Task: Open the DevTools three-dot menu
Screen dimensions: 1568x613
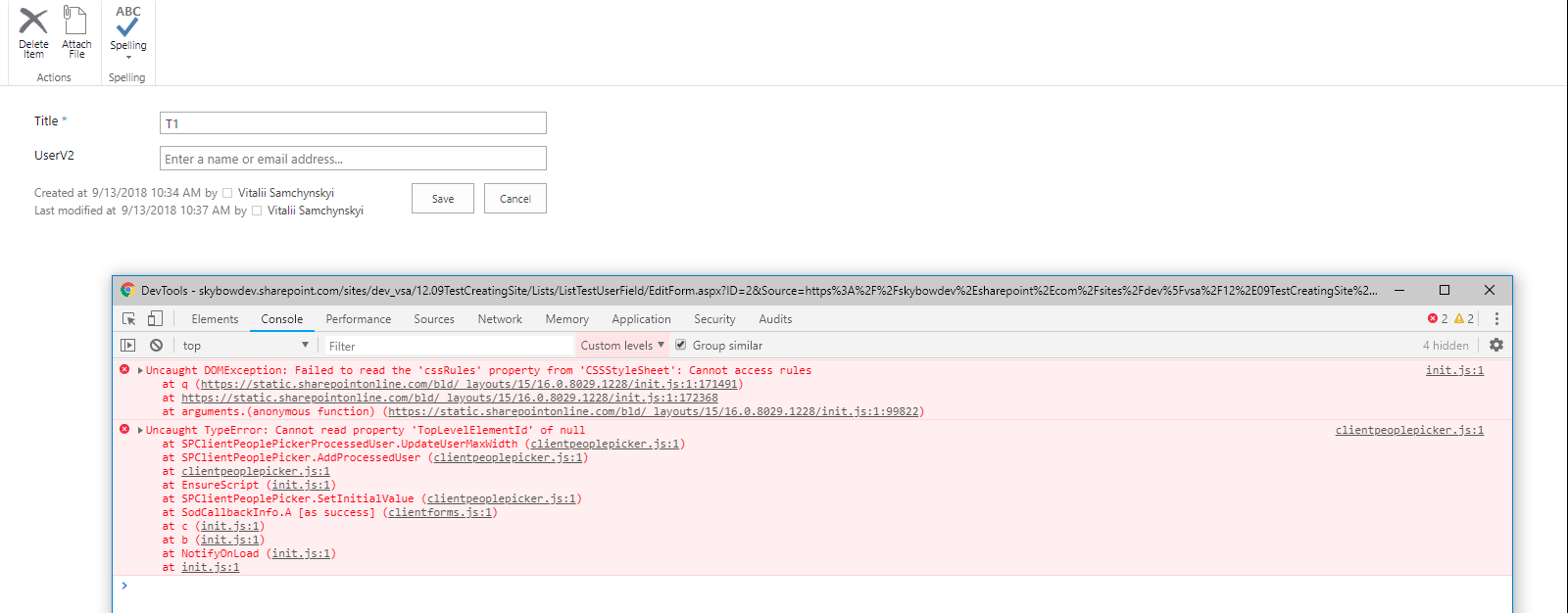Action: 1496,319
